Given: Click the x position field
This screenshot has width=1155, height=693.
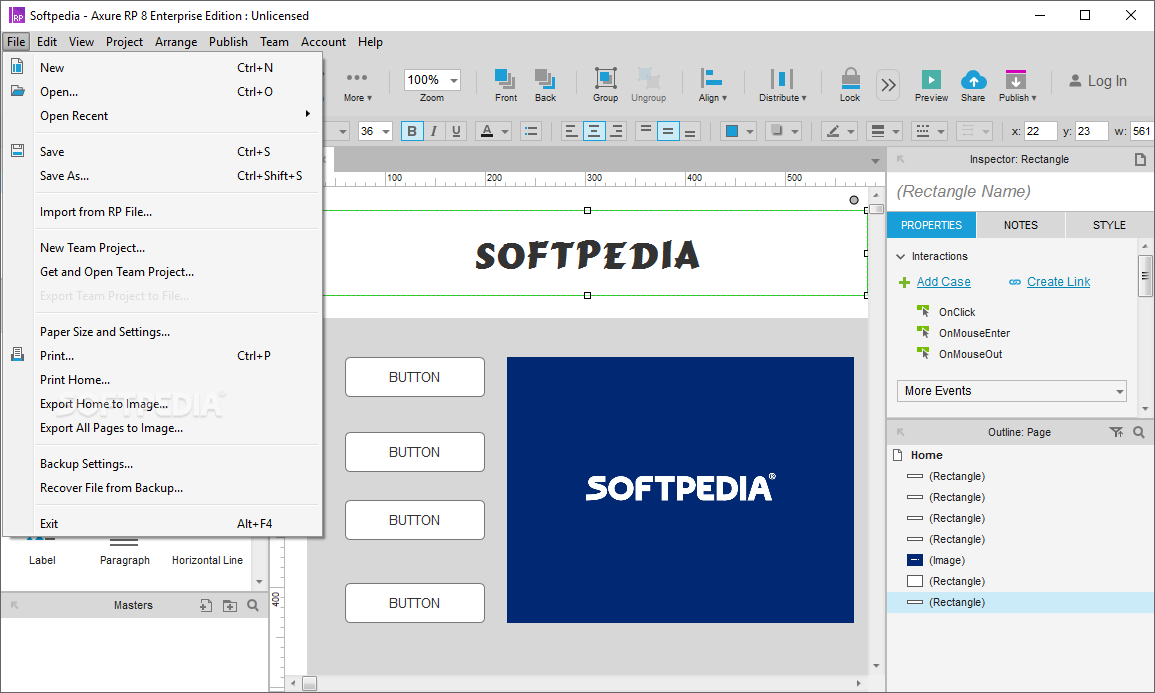Looking at the screenshot, I should tap(1040, 131).
